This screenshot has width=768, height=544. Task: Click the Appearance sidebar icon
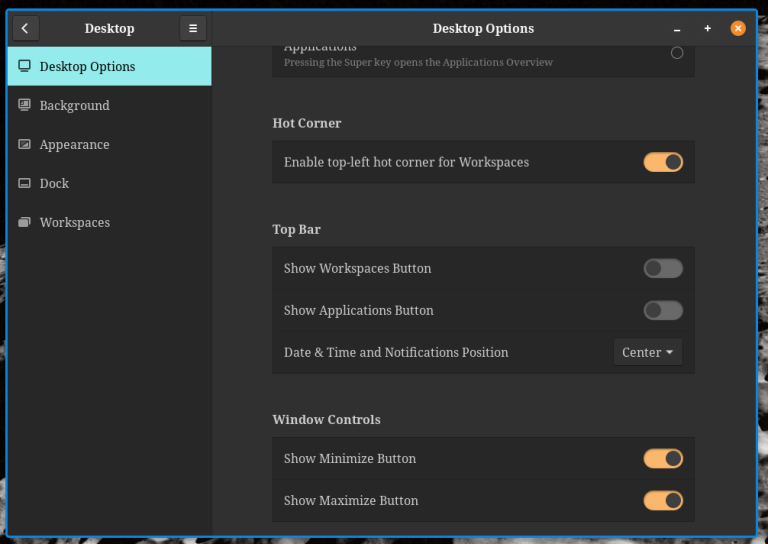pyautogui.click(x=24, y=144)
